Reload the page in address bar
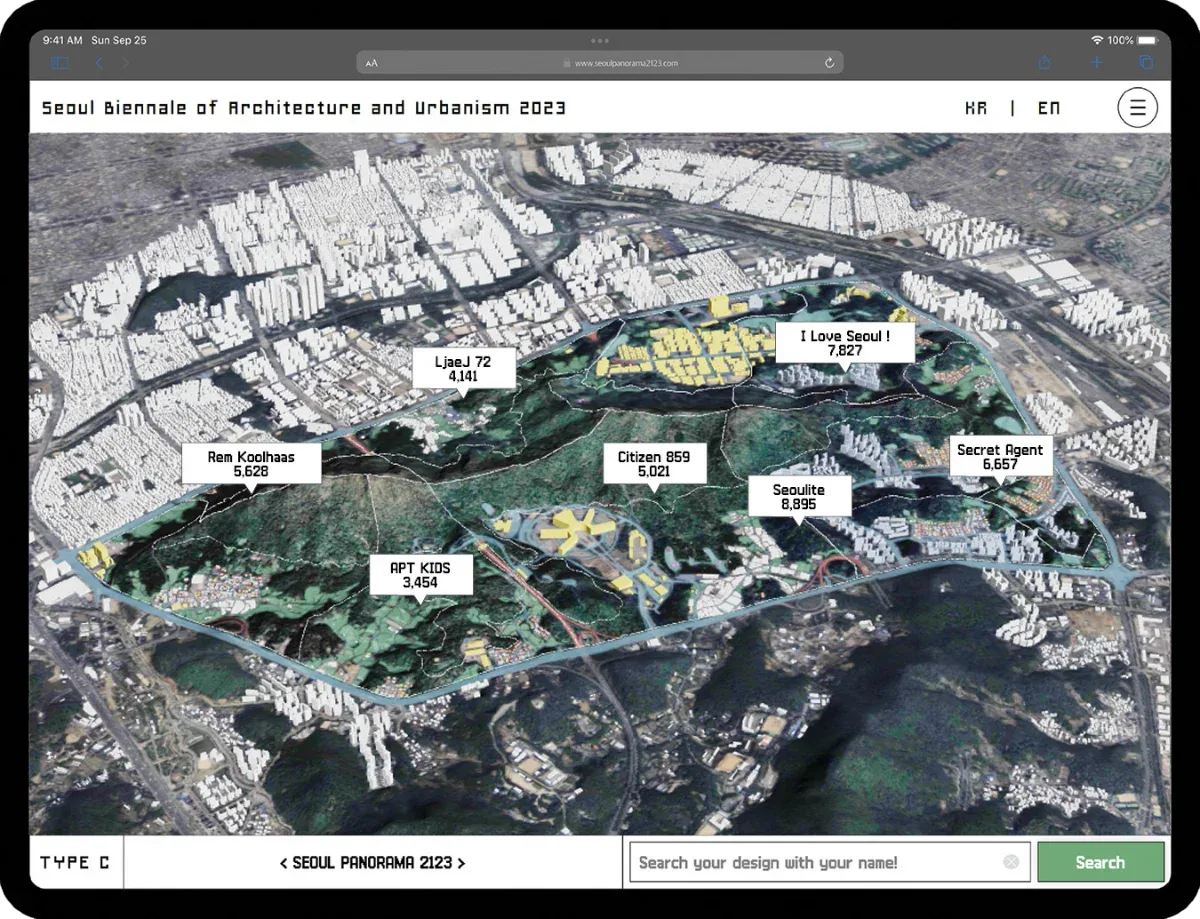This screenshot has width=1200, height=919. tap(829, 63)
